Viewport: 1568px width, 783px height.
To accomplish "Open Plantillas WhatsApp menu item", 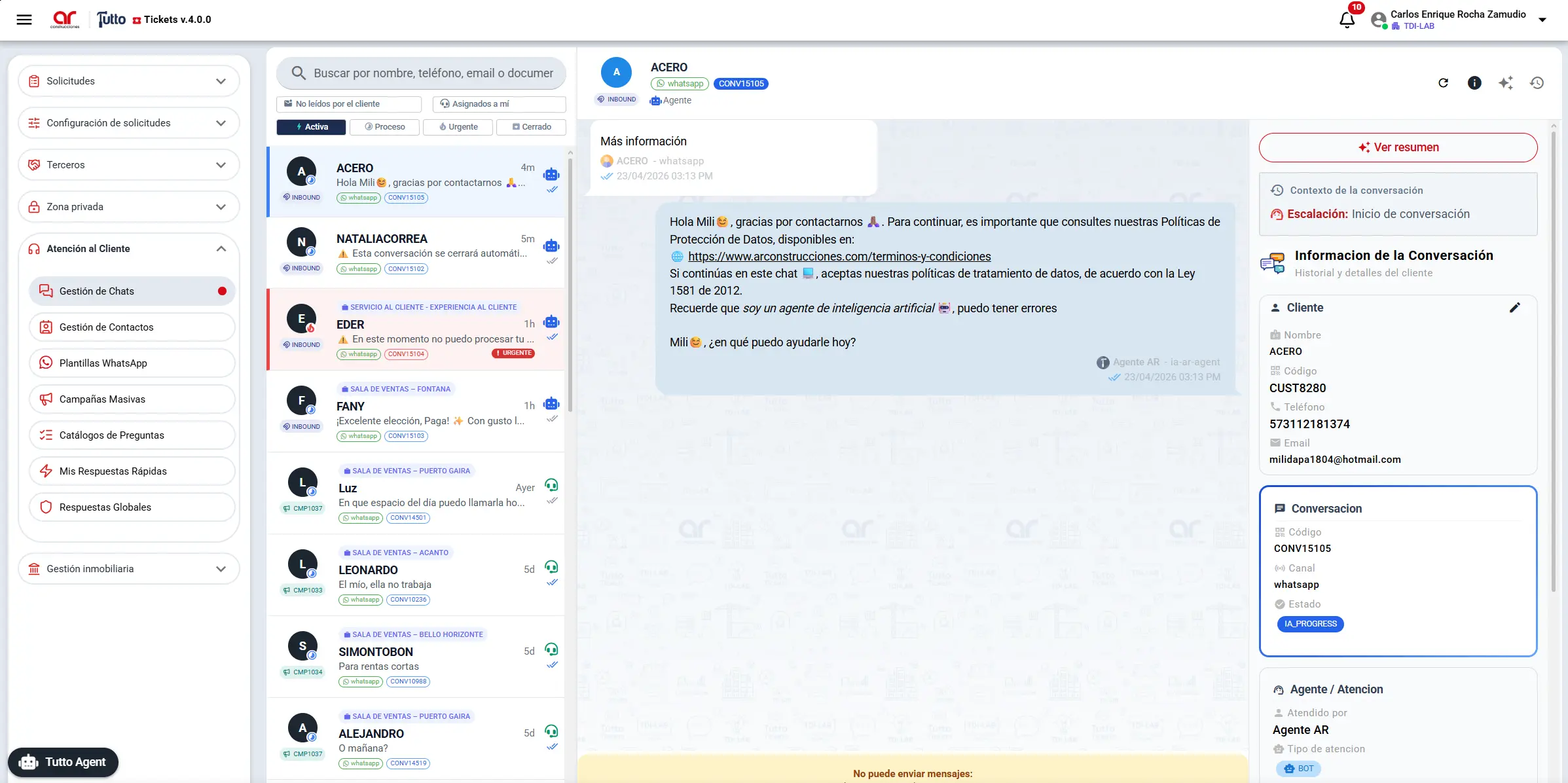I will click(132, 363).
